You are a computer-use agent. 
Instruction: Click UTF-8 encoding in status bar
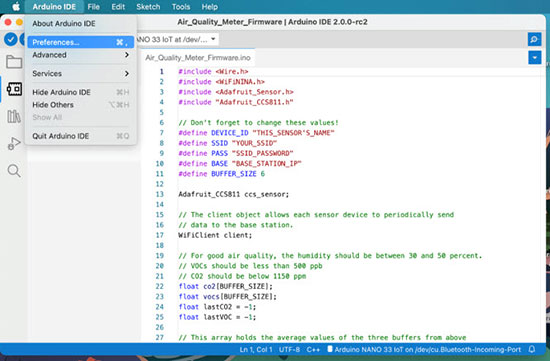click(x=289, y=350)
